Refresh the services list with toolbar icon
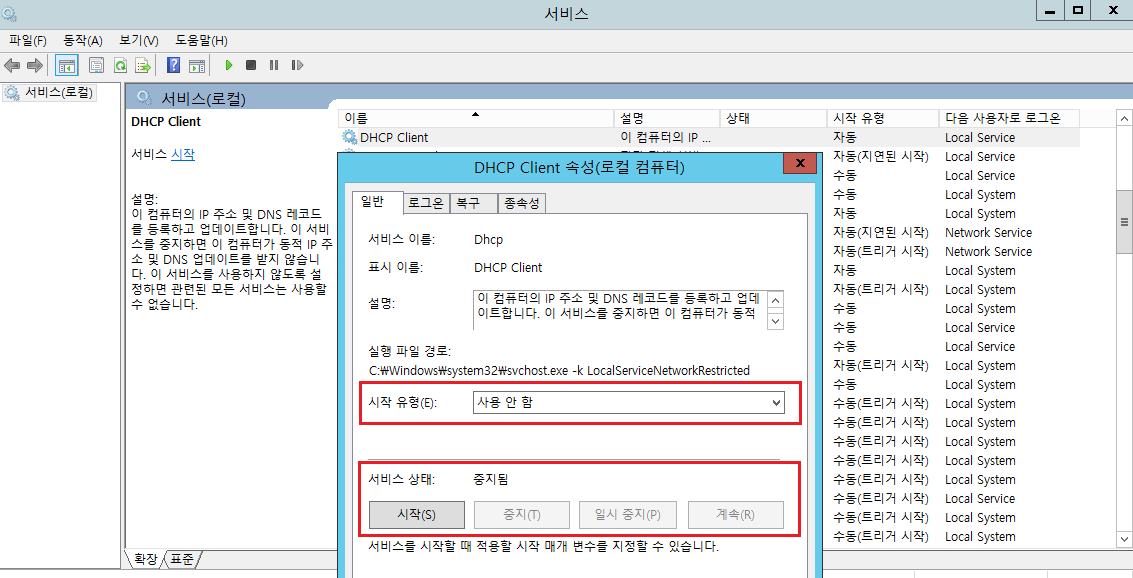This screenshot has height=578, width=1133. 120,66
